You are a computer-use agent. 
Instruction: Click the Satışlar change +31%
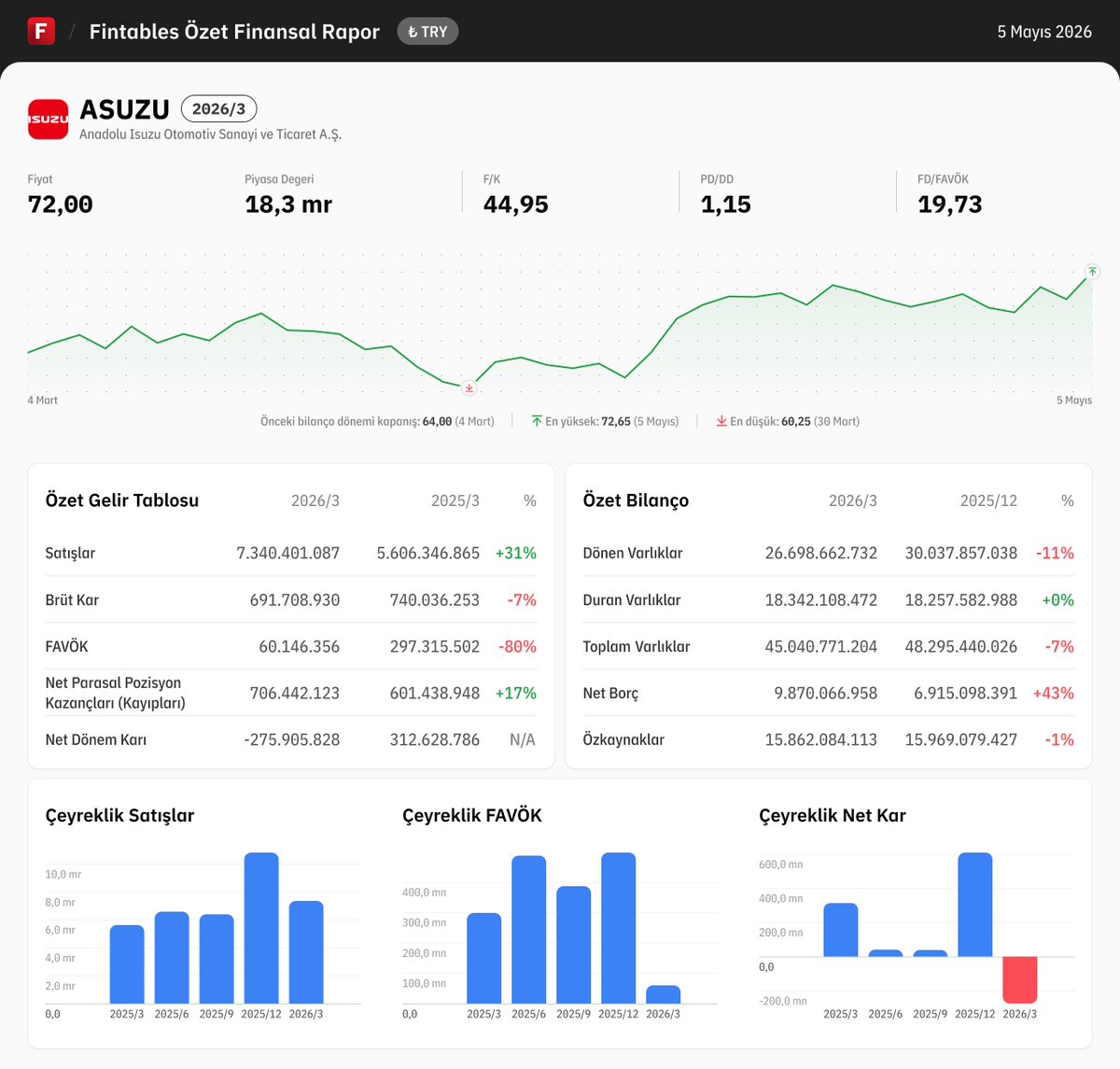click(x=516, y=553)
